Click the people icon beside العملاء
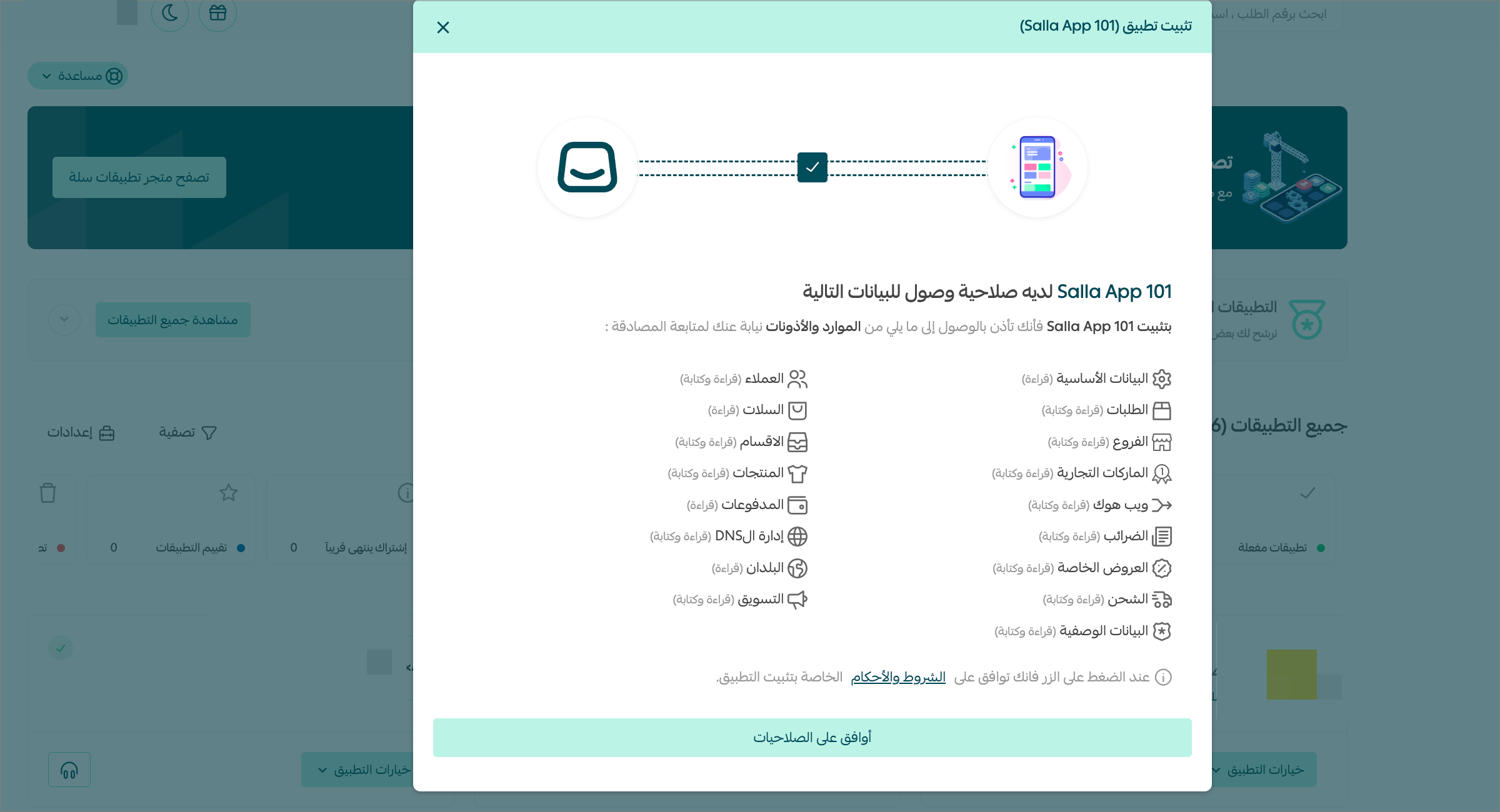The width and height of the screenshot is (1500, 812). click(x=797, y=379)
